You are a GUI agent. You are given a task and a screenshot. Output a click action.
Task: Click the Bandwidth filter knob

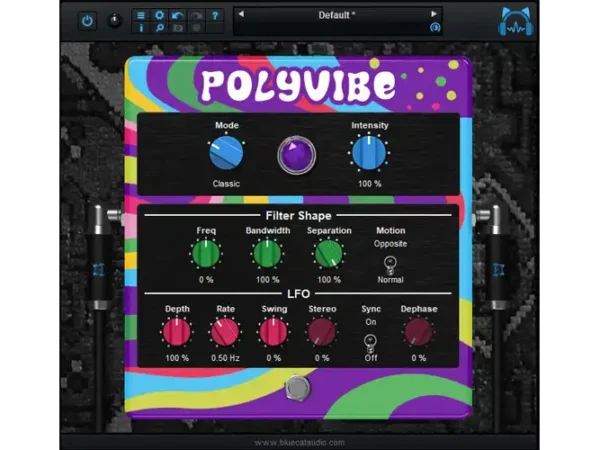267,254
